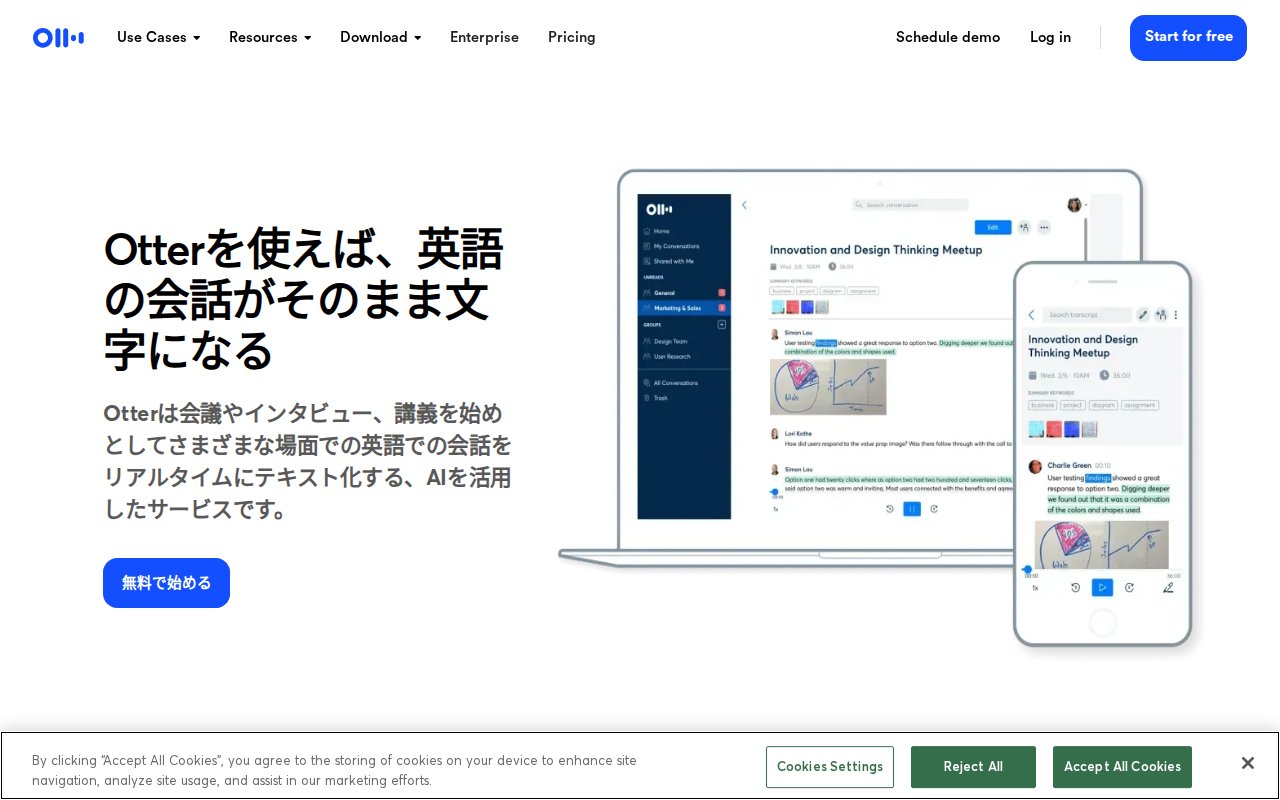The width and height of the screenshot is (1280, 800).
Task: Reject all cookies
Action: point(973,767)
